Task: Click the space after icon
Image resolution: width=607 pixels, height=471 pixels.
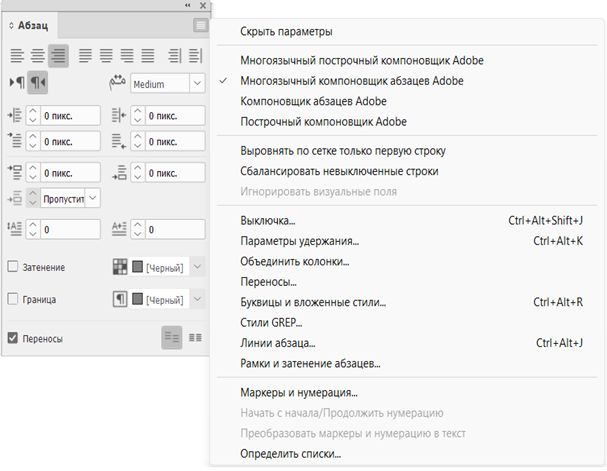Action: pos(119,172)
